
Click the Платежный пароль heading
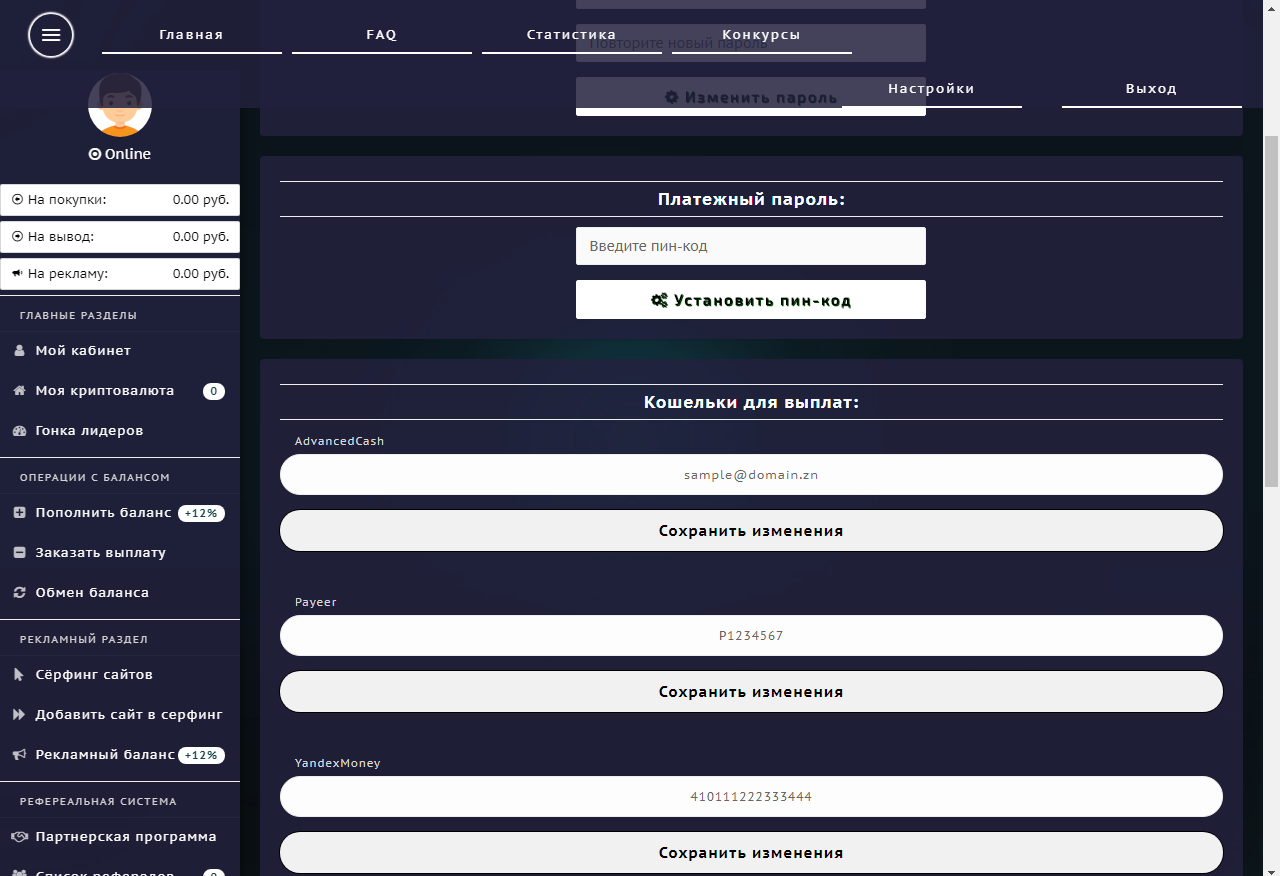pos(751,199)
